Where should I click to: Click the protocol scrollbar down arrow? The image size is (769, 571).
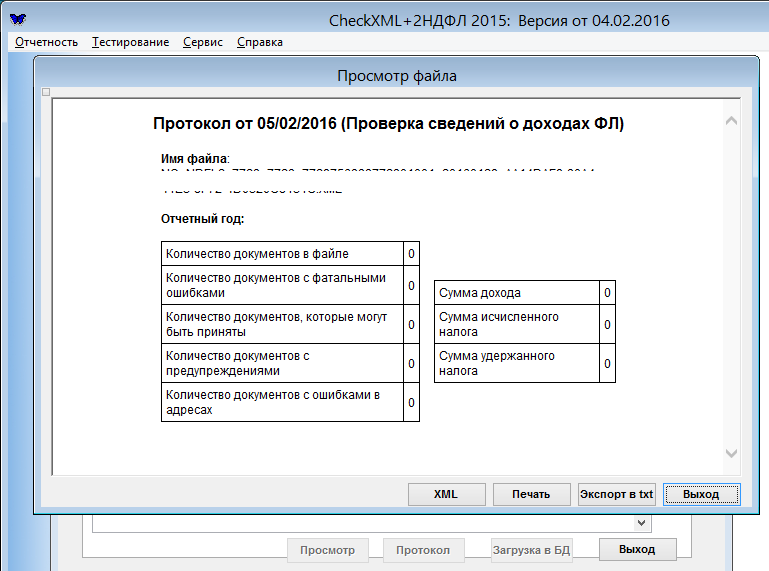click(730, 453)
